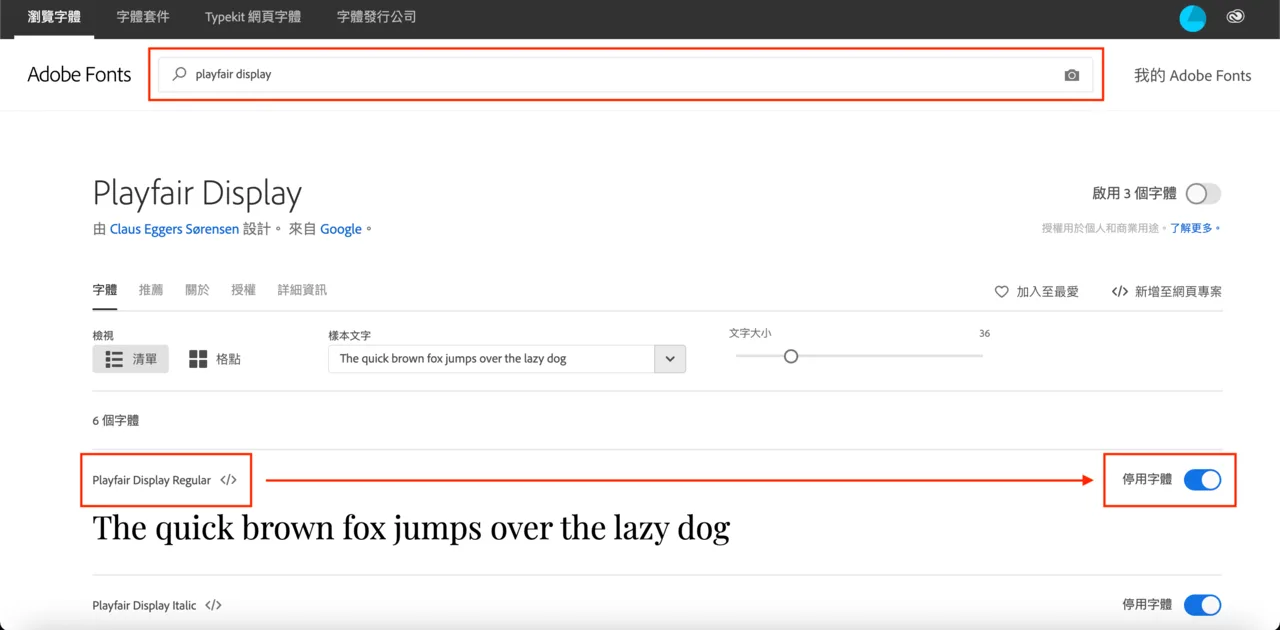The height and width of the screenshot is (630, 1280).
Task: Open designer link Claus Eggers Sørensen
Action: pos(174,229)
